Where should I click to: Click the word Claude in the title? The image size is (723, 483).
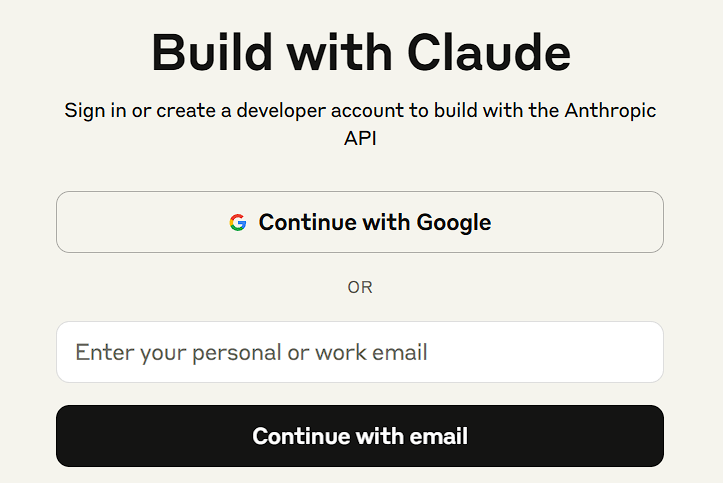tap(489, 53)
